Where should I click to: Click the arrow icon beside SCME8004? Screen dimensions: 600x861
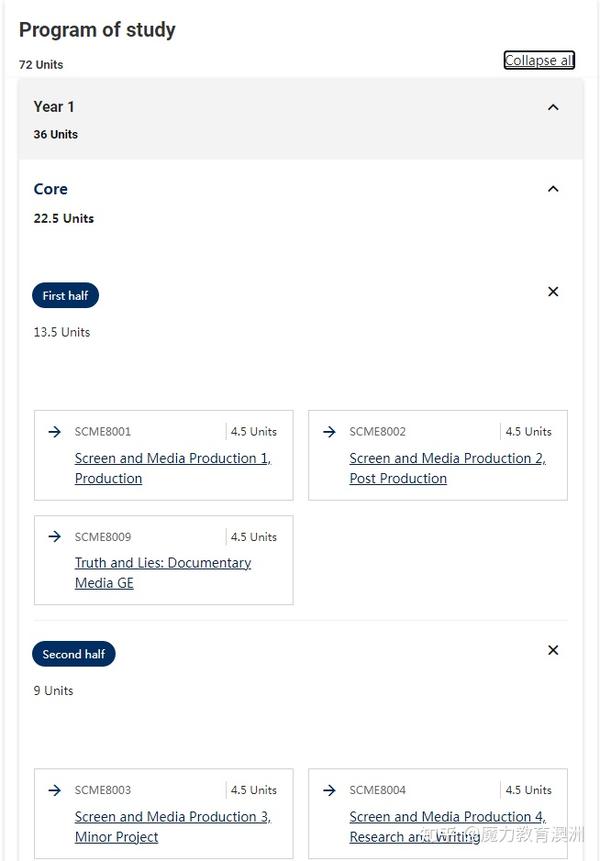329,790
